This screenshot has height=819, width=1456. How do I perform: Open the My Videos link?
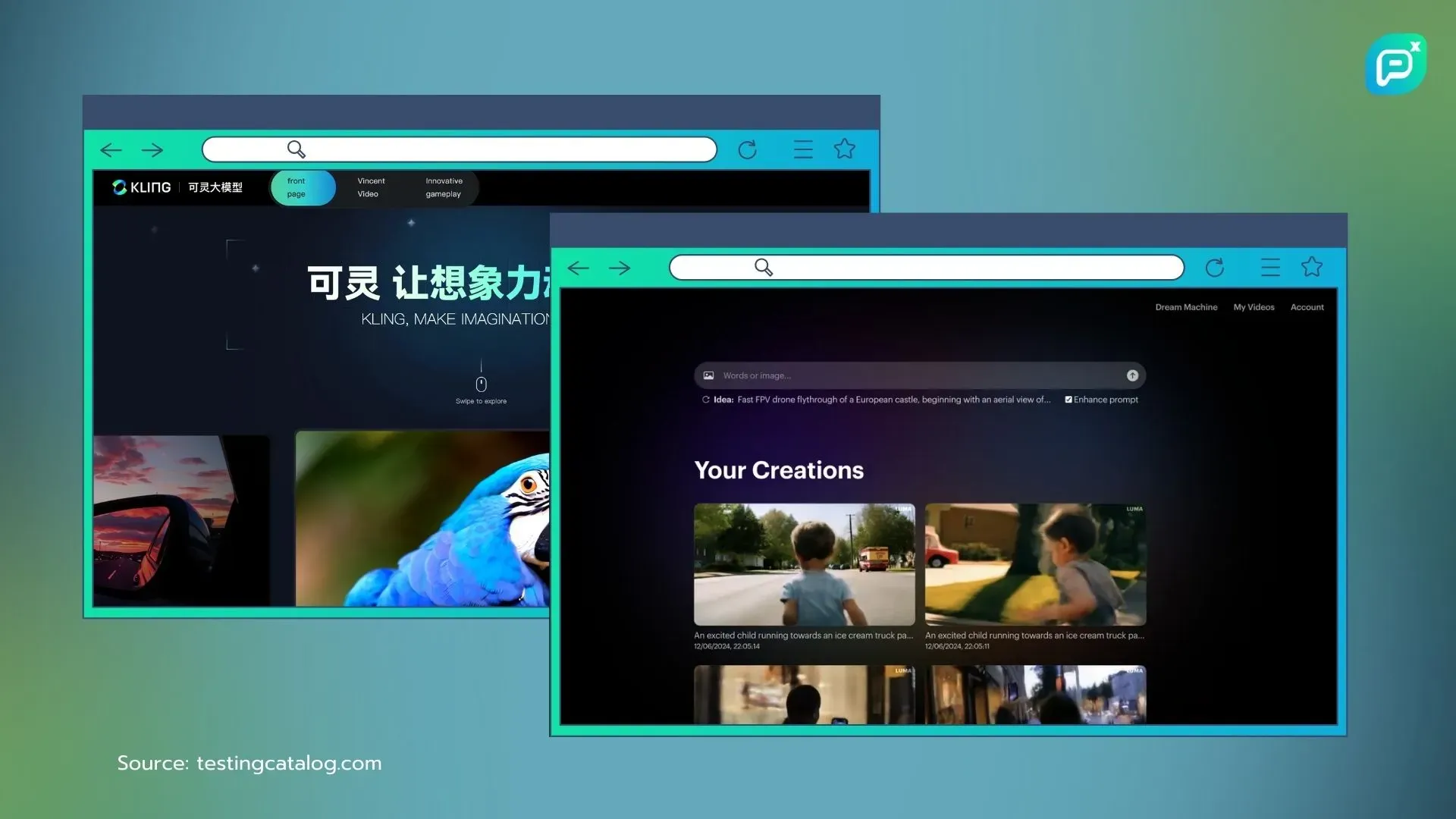tap(1254, 307)
